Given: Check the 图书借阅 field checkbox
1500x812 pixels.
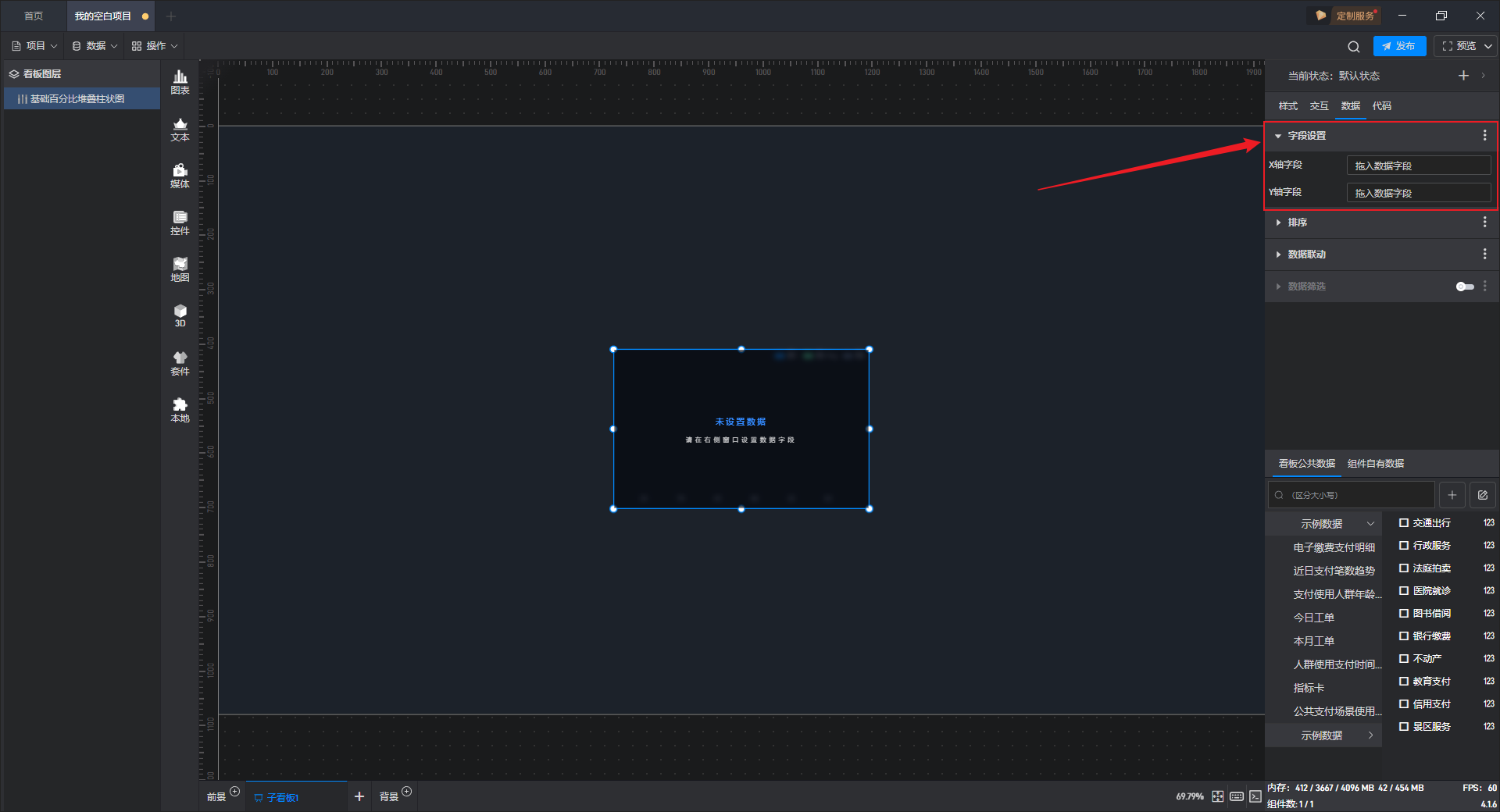Looking at the screenshot, I should tap(1404, 614).
